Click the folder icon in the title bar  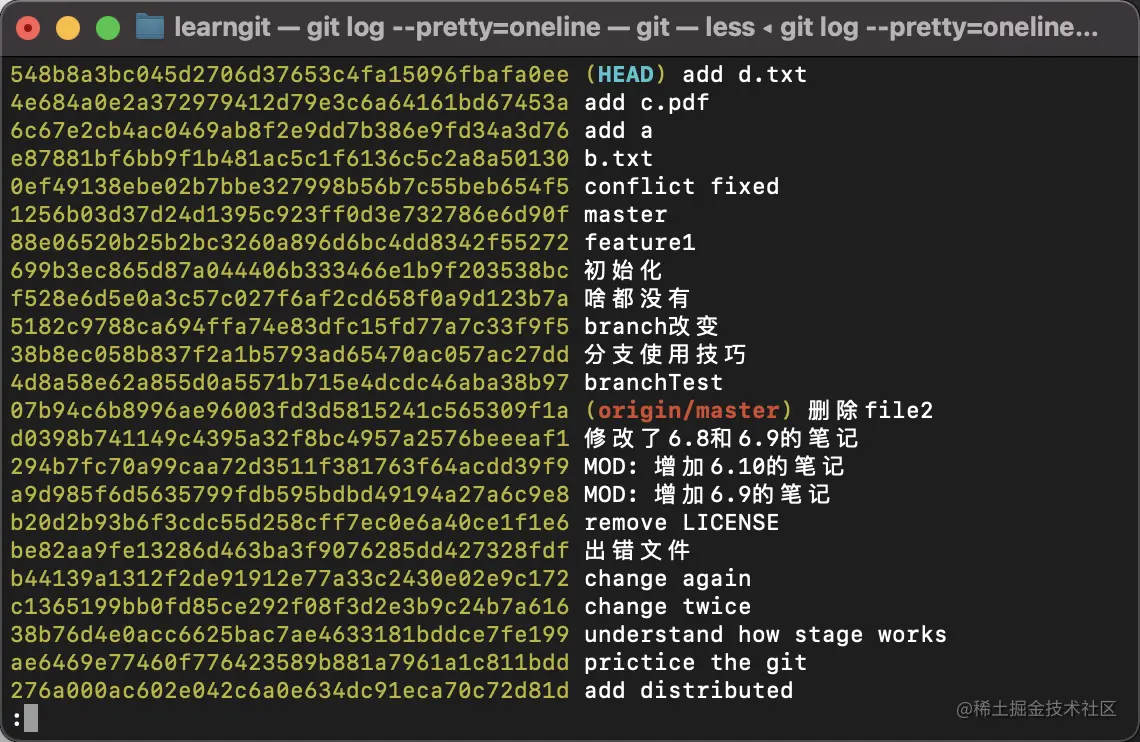tap(149, 27)
